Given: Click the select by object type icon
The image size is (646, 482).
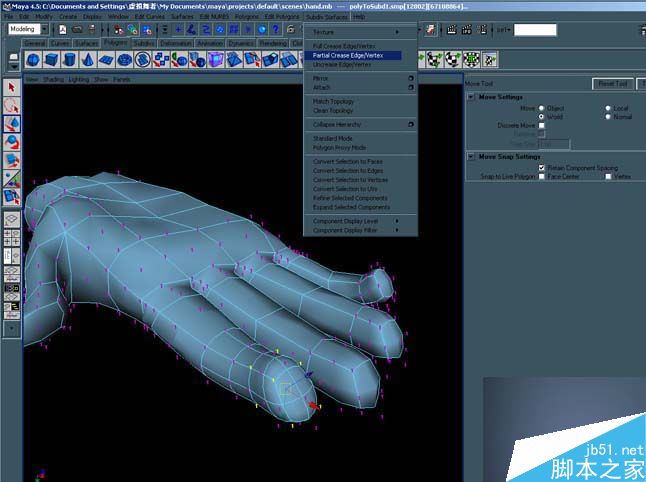Looking at the screenshot, I should pos(133,29).
